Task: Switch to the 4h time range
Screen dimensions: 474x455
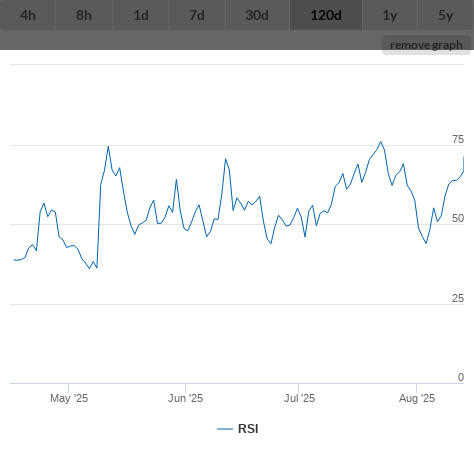Action: [x=28, y=15]
